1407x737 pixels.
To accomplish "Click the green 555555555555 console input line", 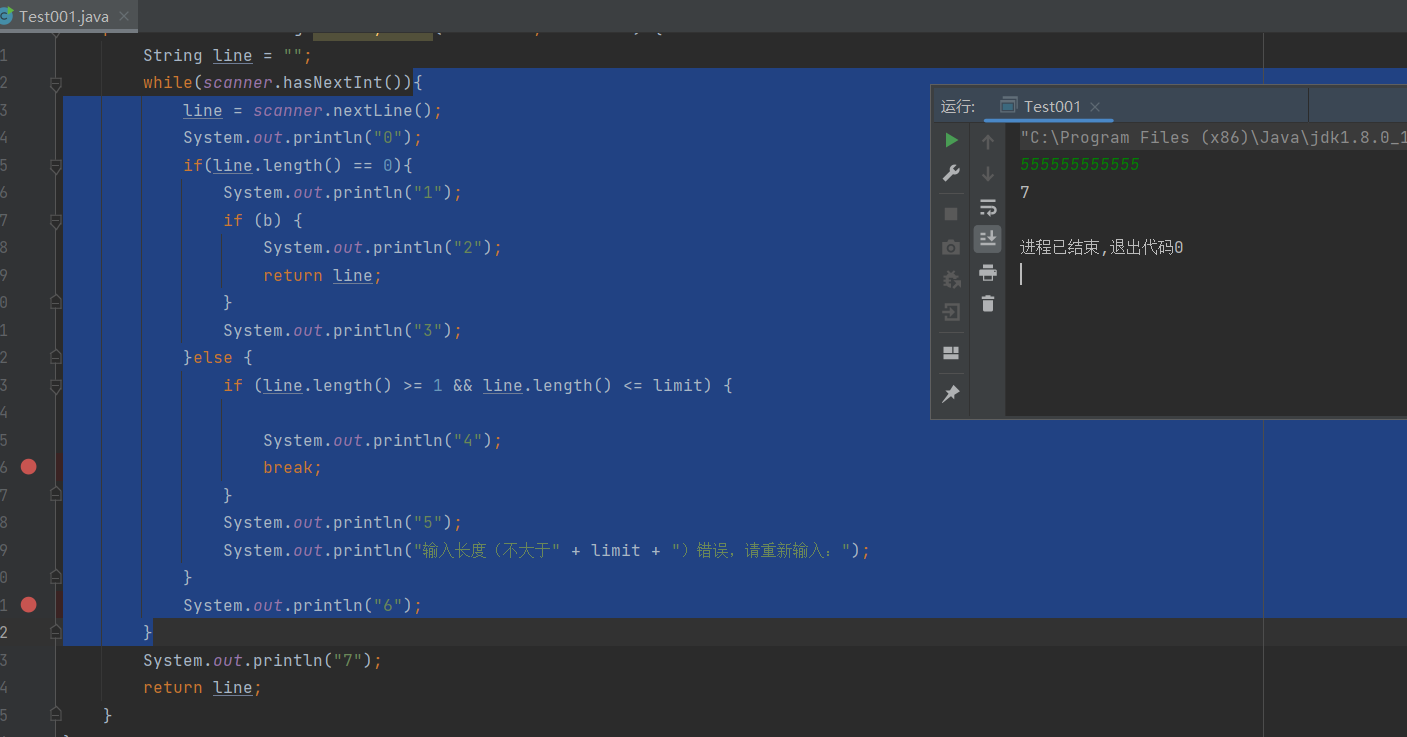I will [1080, 165].
